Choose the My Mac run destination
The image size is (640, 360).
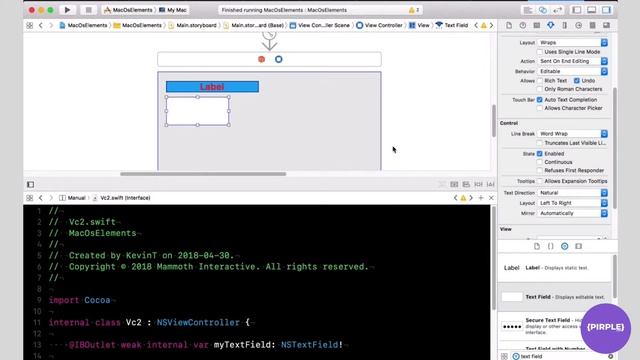tap(173, 10)
